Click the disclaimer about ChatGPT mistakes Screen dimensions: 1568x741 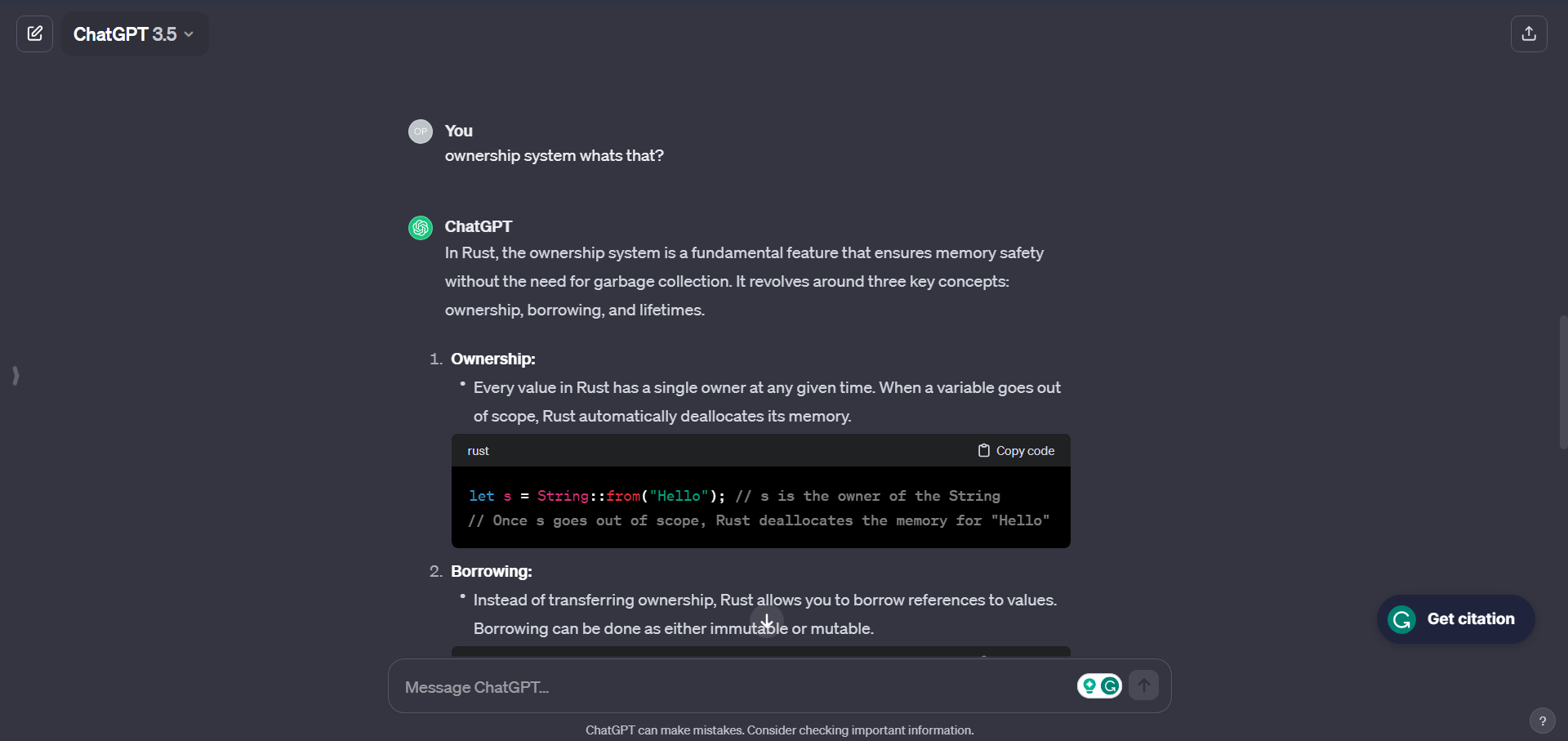[x=778, y=730]
